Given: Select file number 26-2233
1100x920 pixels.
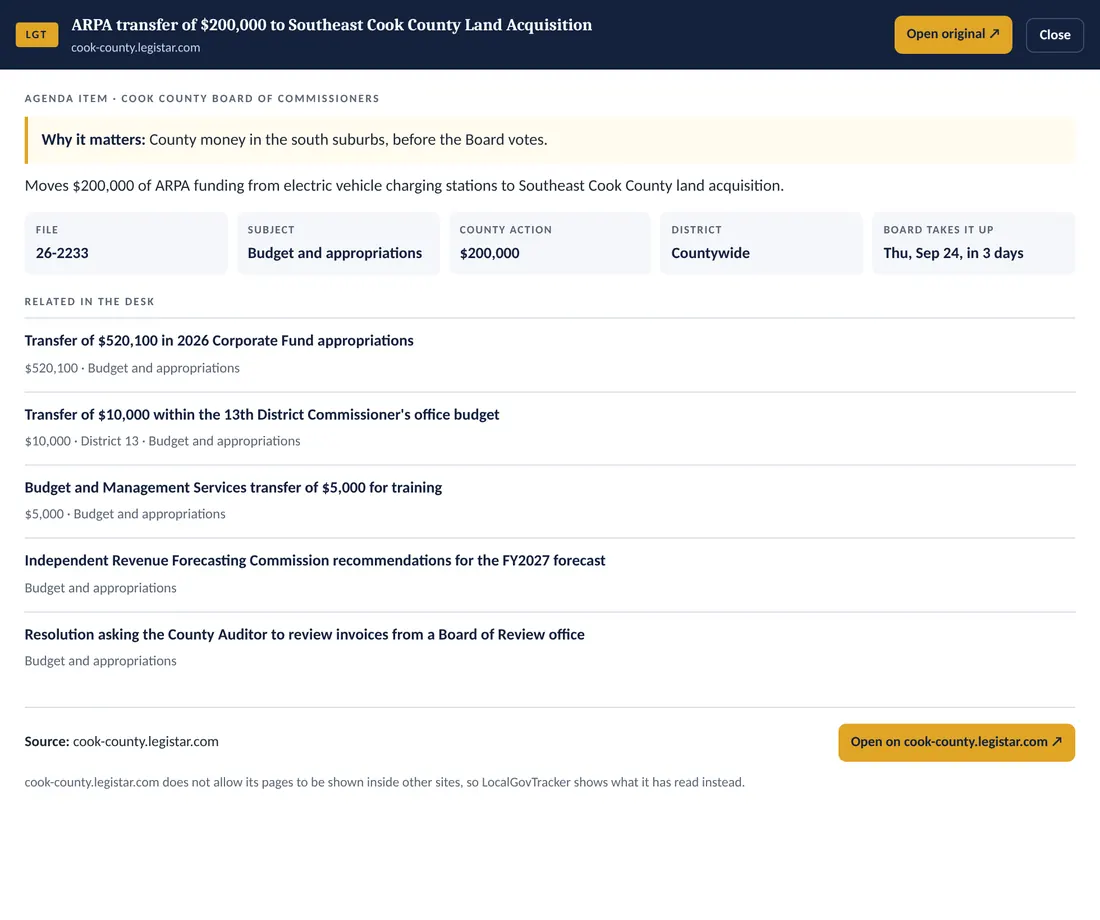Looking at the screenshot, I should coord(62,253).
